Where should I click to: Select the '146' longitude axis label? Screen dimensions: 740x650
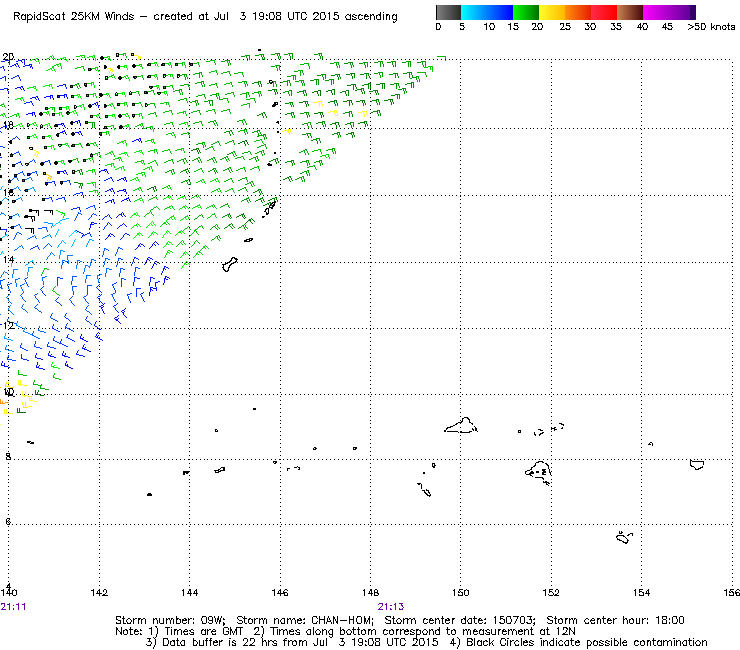click(x=280, y=593)
